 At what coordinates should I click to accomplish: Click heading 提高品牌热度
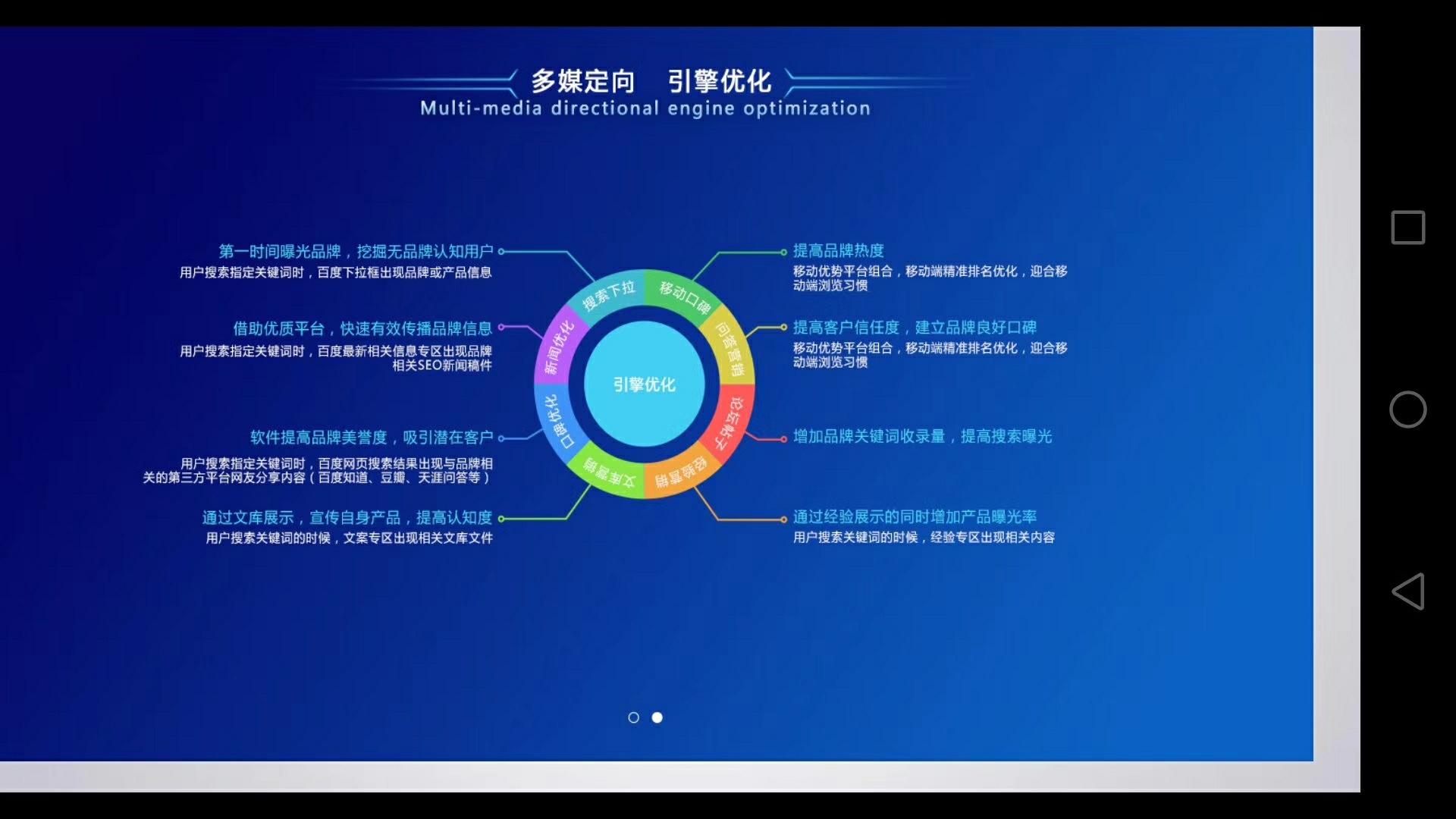[x=838, y=251]
